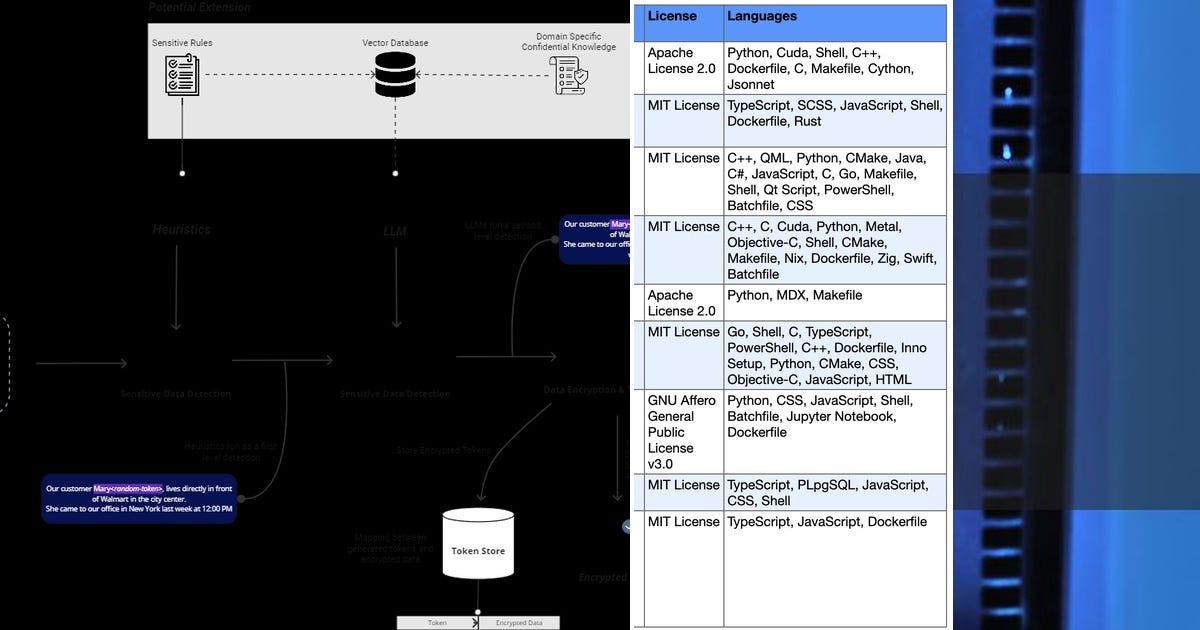
Task: Select the Languages column header
Action: pos(761,16)
